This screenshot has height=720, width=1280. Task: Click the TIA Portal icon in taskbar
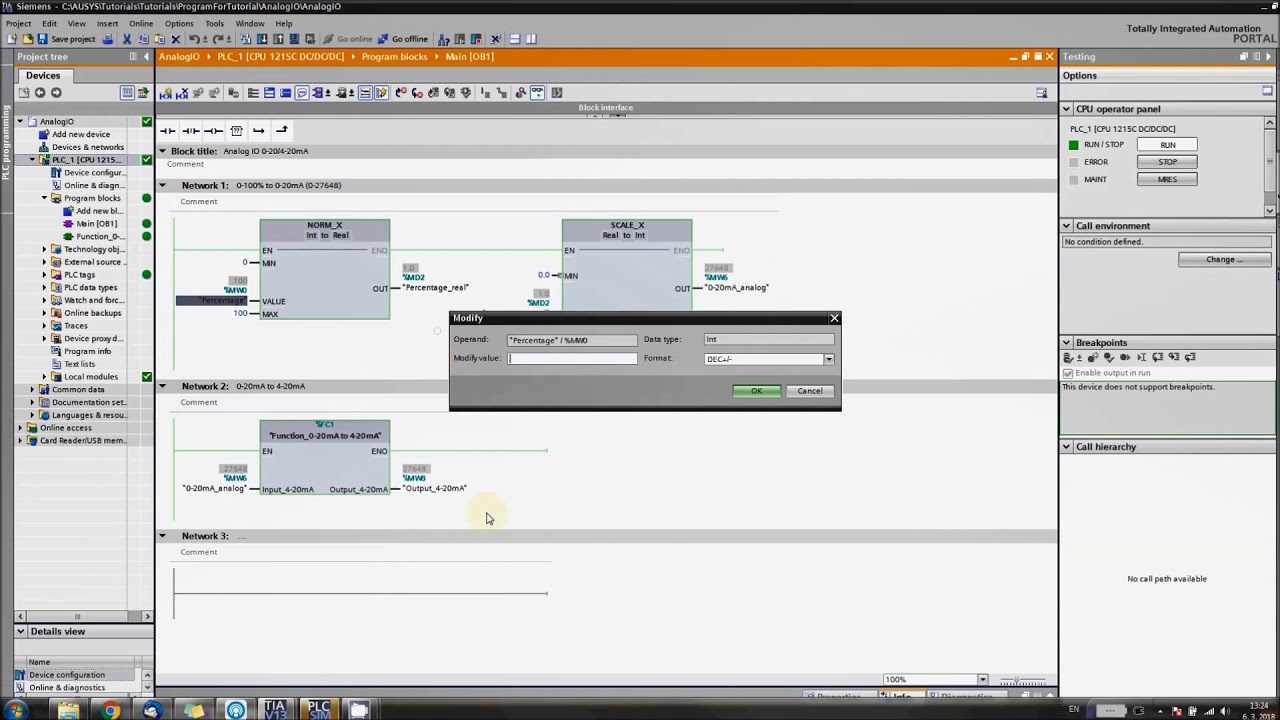coord(275,710)
